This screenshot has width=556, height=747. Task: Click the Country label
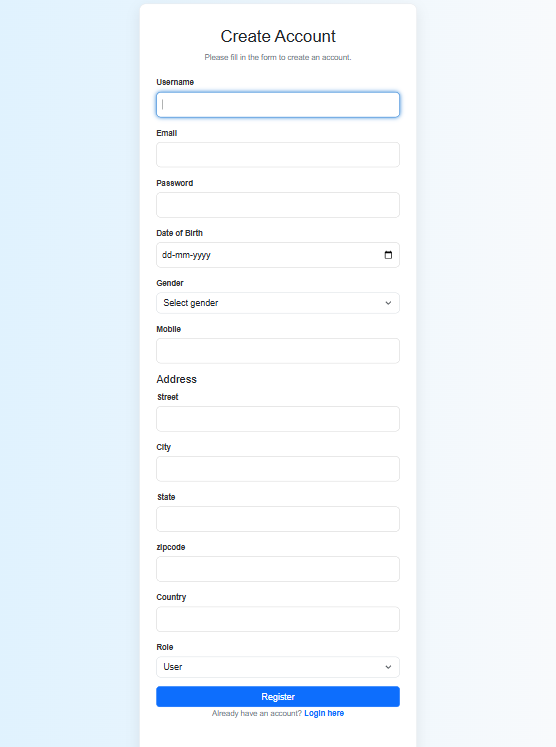171,597
